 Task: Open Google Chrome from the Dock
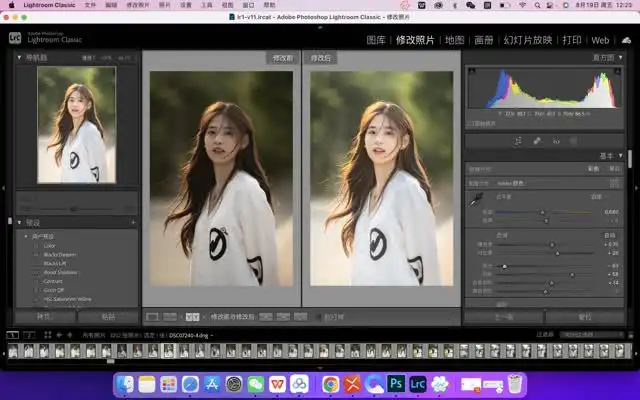(x=330, y=384)
